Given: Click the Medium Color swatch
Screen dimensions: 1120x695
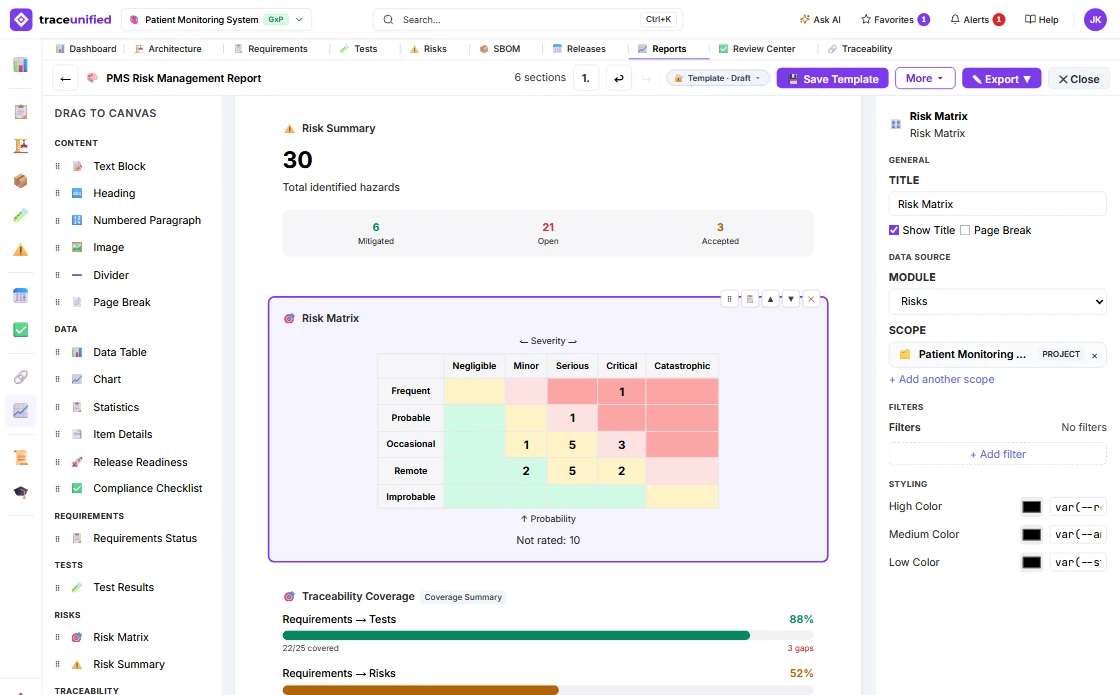Looking at the screenshot, I should click(x=1031, y=534).
